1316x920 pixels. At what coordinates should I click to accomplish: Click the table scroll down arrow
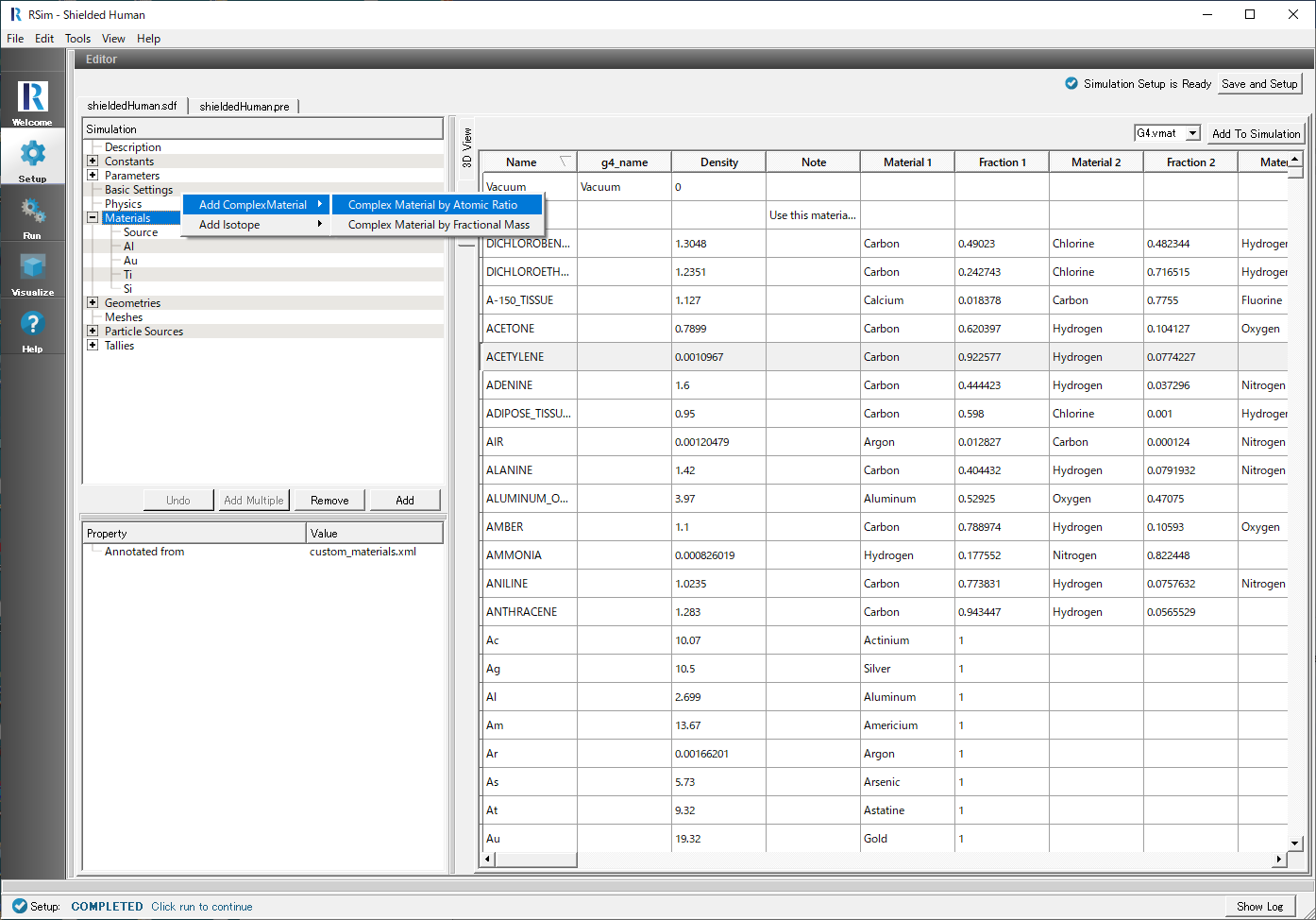pos(1295,843)
